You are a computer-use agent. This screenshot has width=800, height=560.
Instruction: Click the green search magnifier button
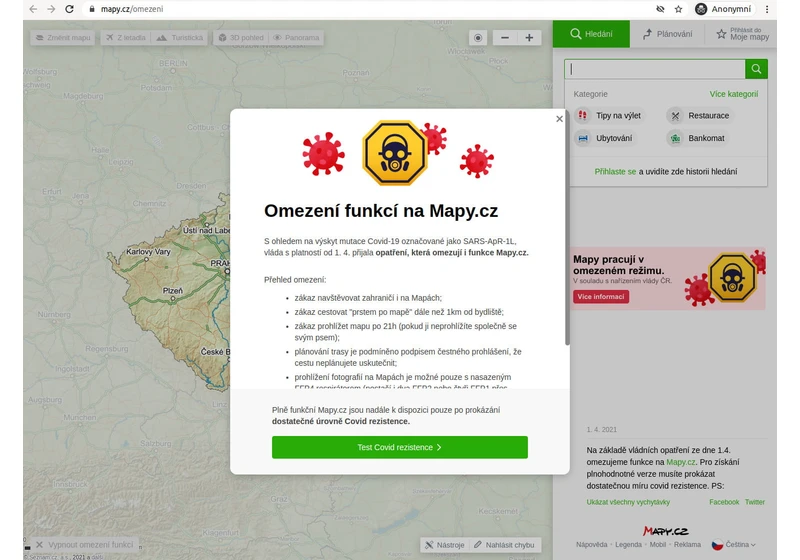pyautogui.click(x=756, y=69)
